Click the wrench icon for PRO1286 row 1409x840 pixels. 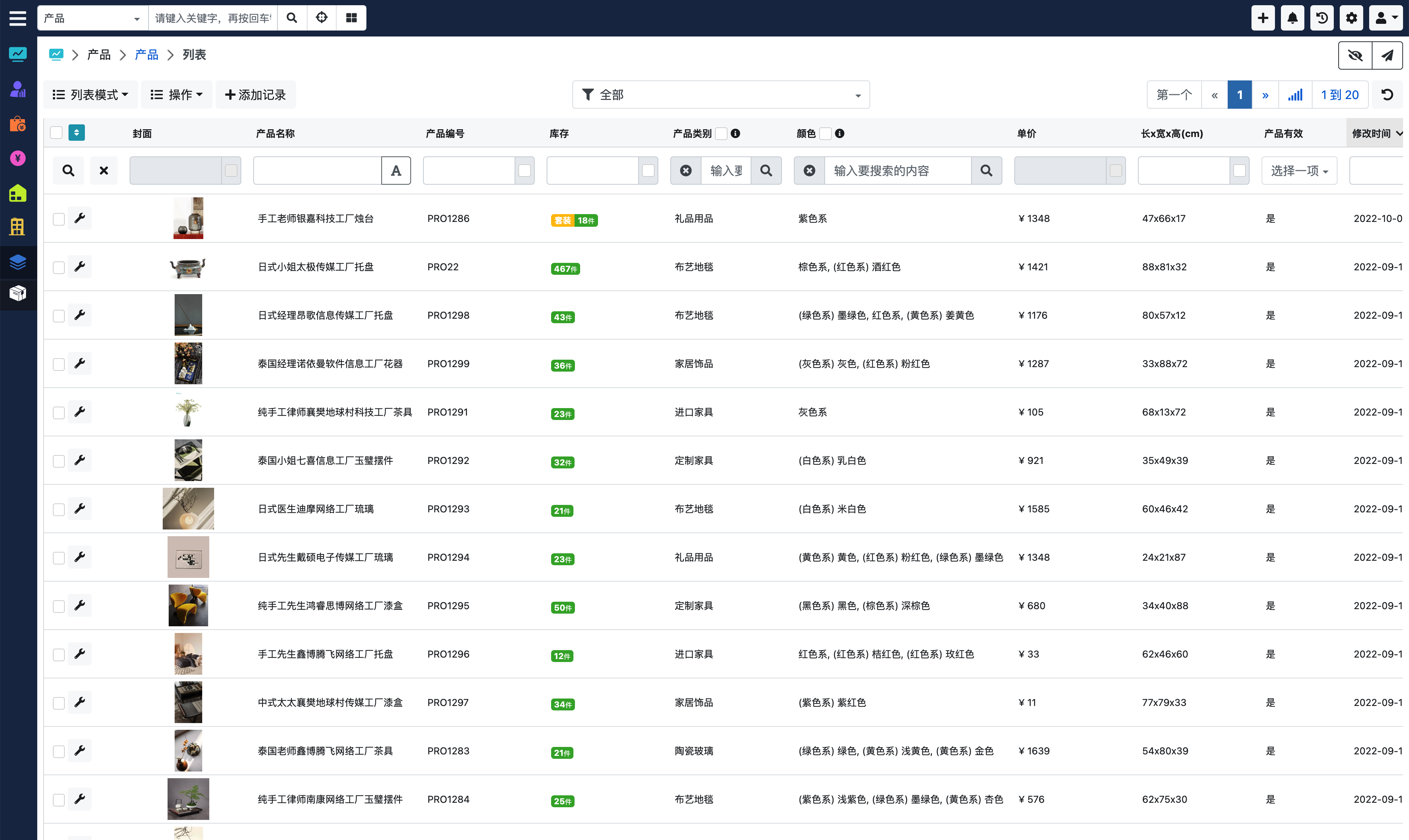pos(80,218)
